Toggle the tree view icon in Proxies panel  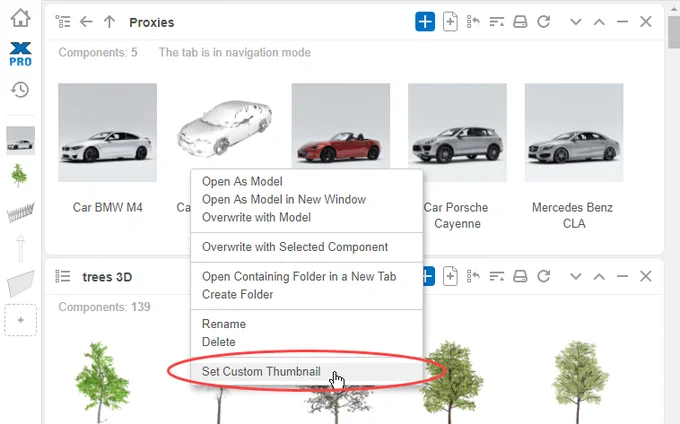click(x=63, y=22)
